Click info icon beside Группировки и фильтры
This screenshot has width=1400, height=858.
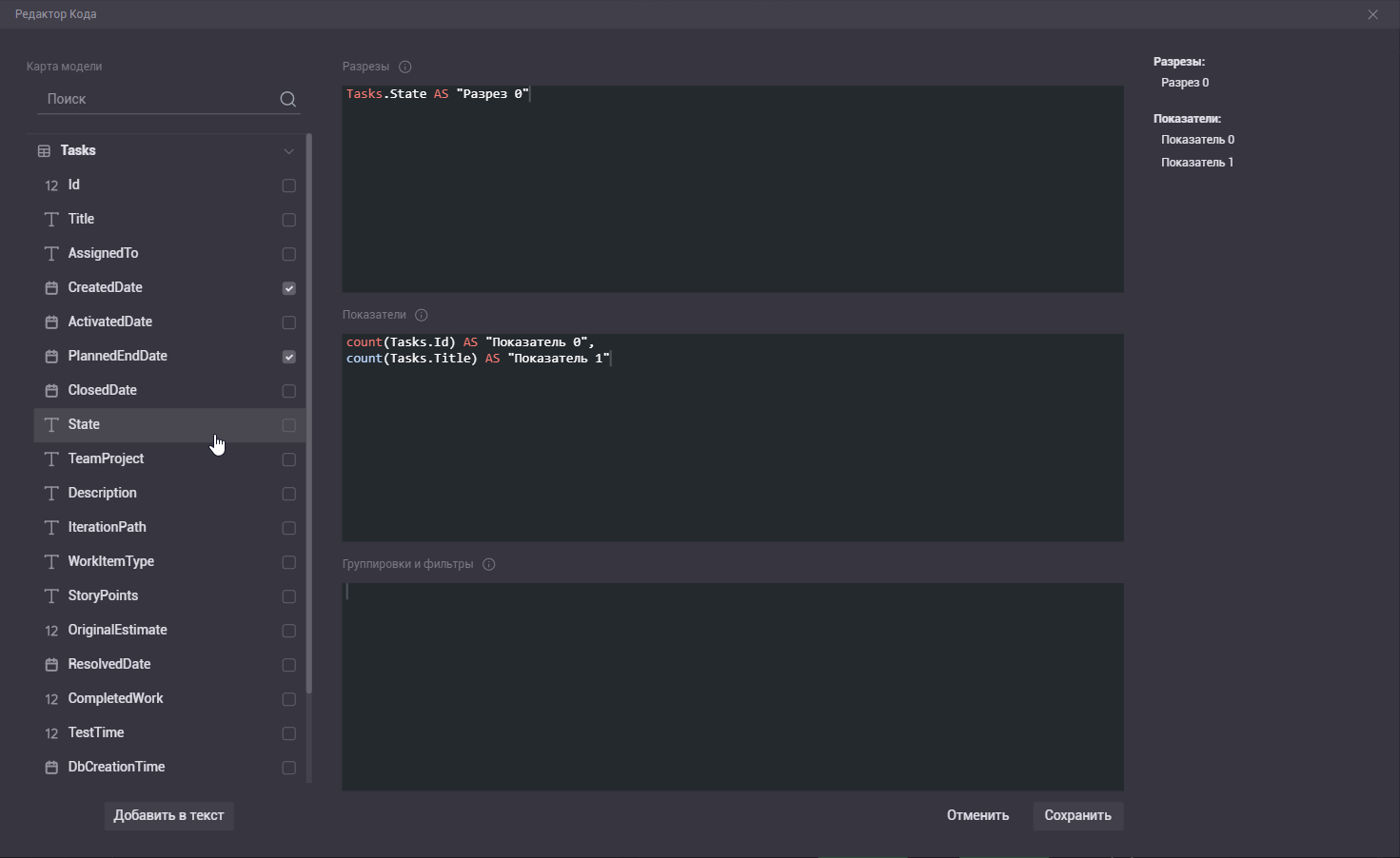pyautogui.click(x=489, y=564)
